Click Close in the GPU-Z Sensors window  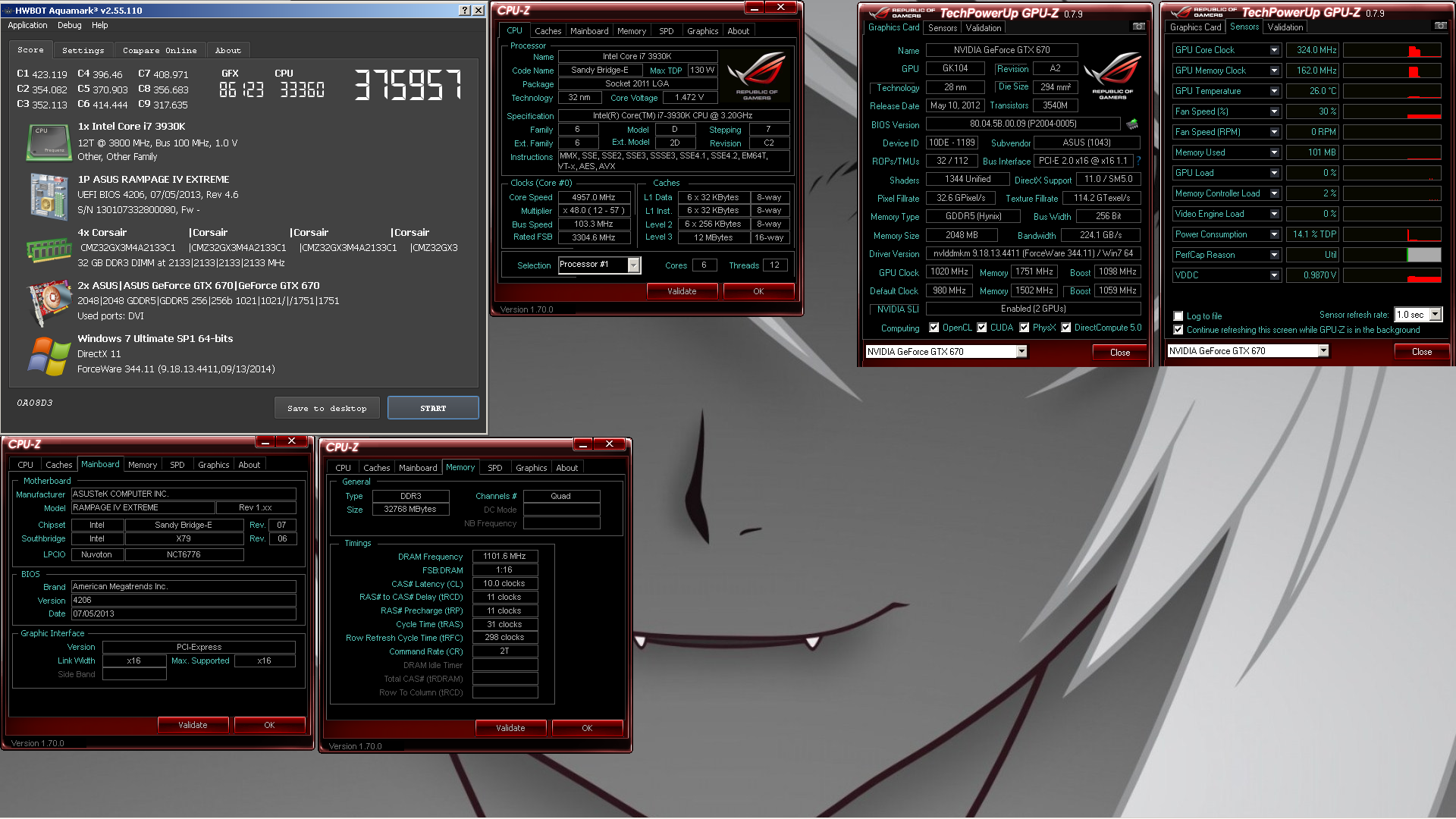pyautogui.click(x=1422, y=352)
